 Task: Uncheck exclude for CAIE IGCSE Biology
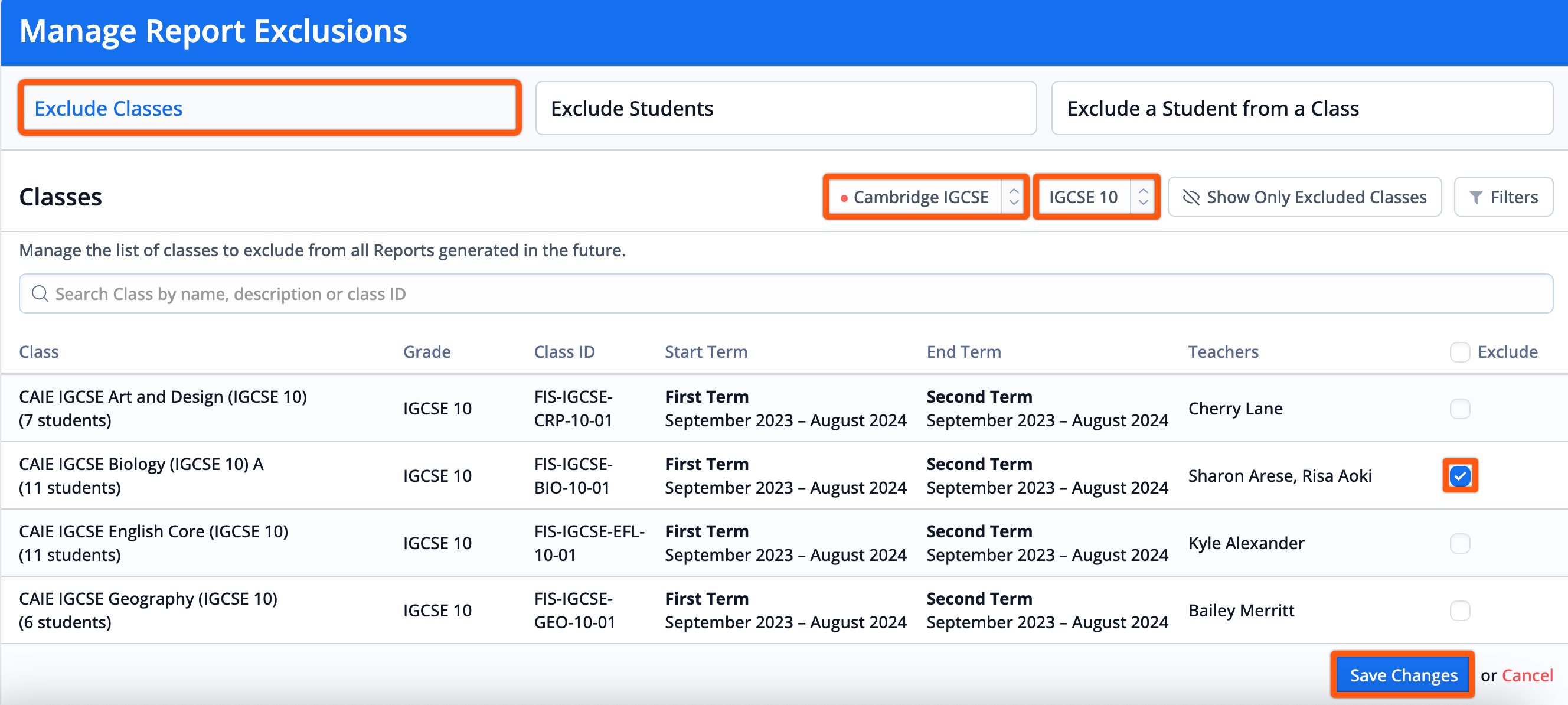[1459, 475]
